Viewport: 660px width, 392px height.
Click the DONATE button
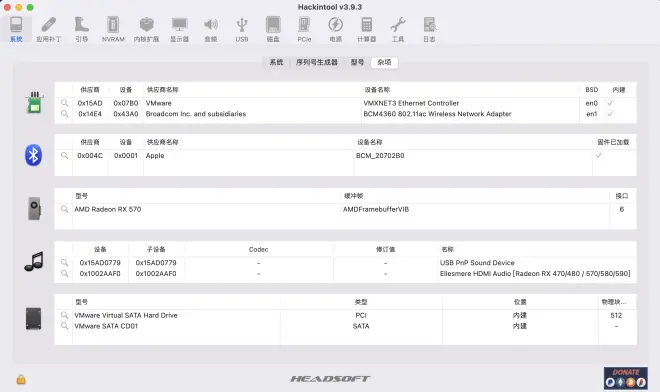tap(626, 378)
